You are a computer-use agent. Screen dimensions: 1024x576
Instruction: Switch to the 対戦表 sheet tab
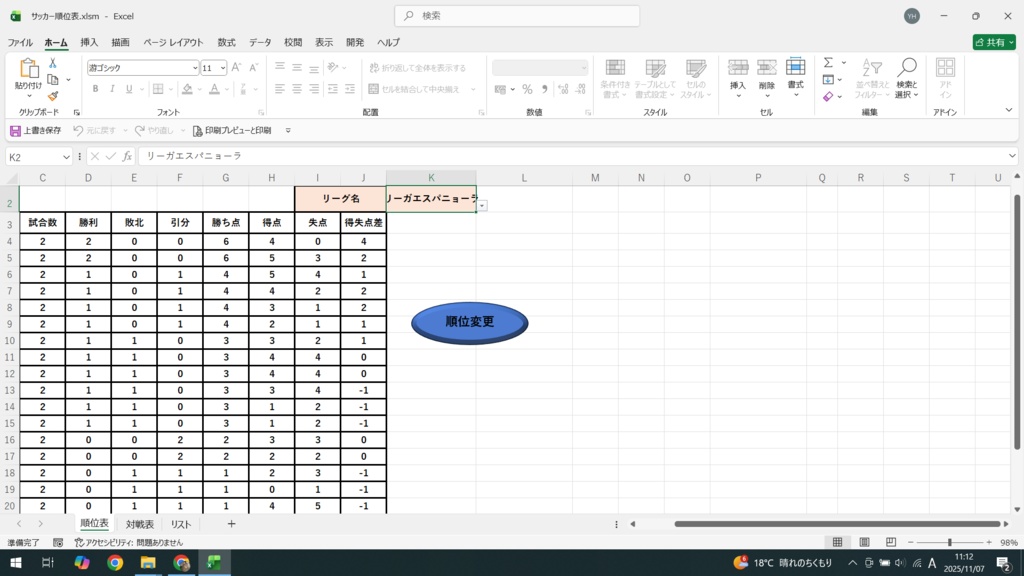click(x=140, y=524)
